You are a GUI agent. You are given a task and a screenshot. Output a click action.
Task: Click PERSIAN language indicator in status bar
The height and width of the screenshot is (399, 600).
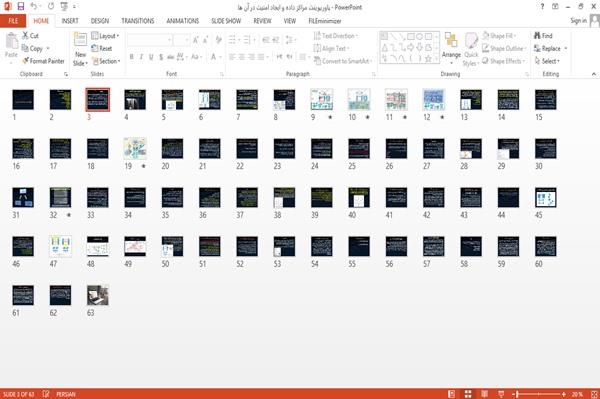coord(66,394)
